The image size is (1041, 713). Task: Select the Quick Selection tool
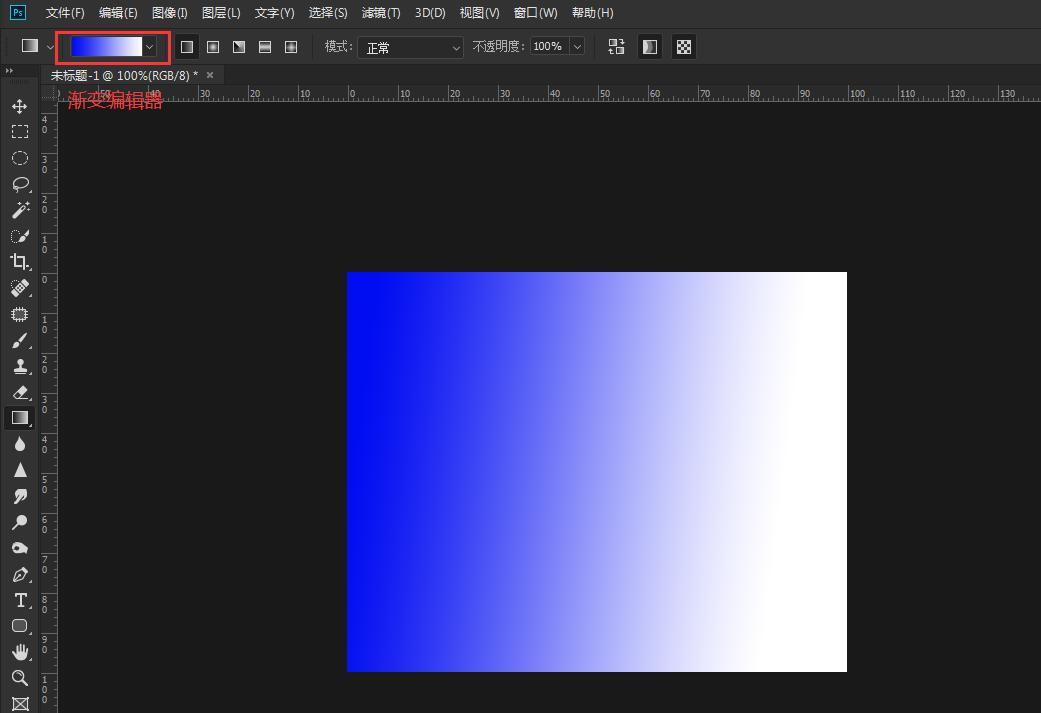point(20,236)
